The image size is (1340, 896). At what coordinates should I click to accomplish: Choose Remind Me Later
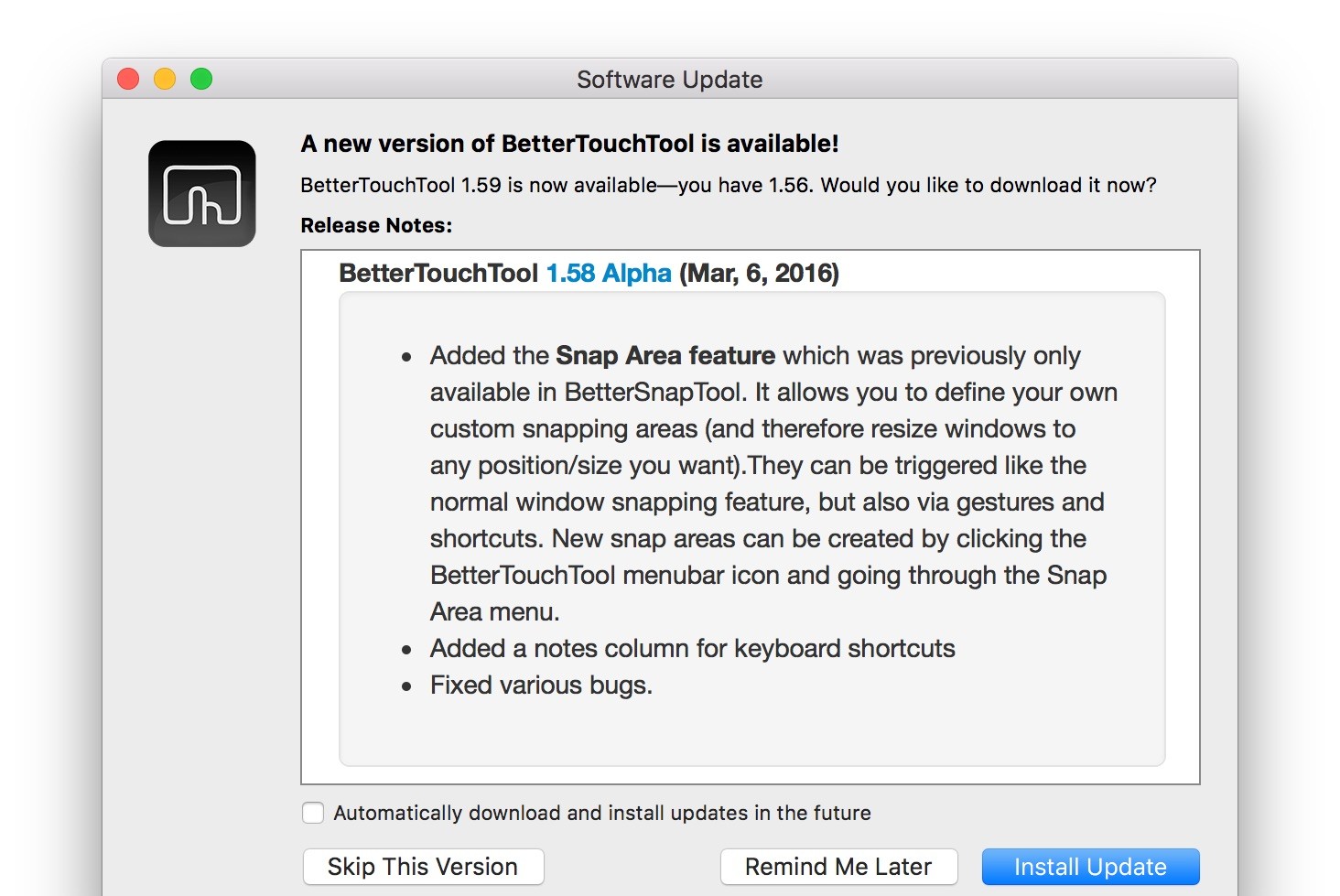pos(838,867)
